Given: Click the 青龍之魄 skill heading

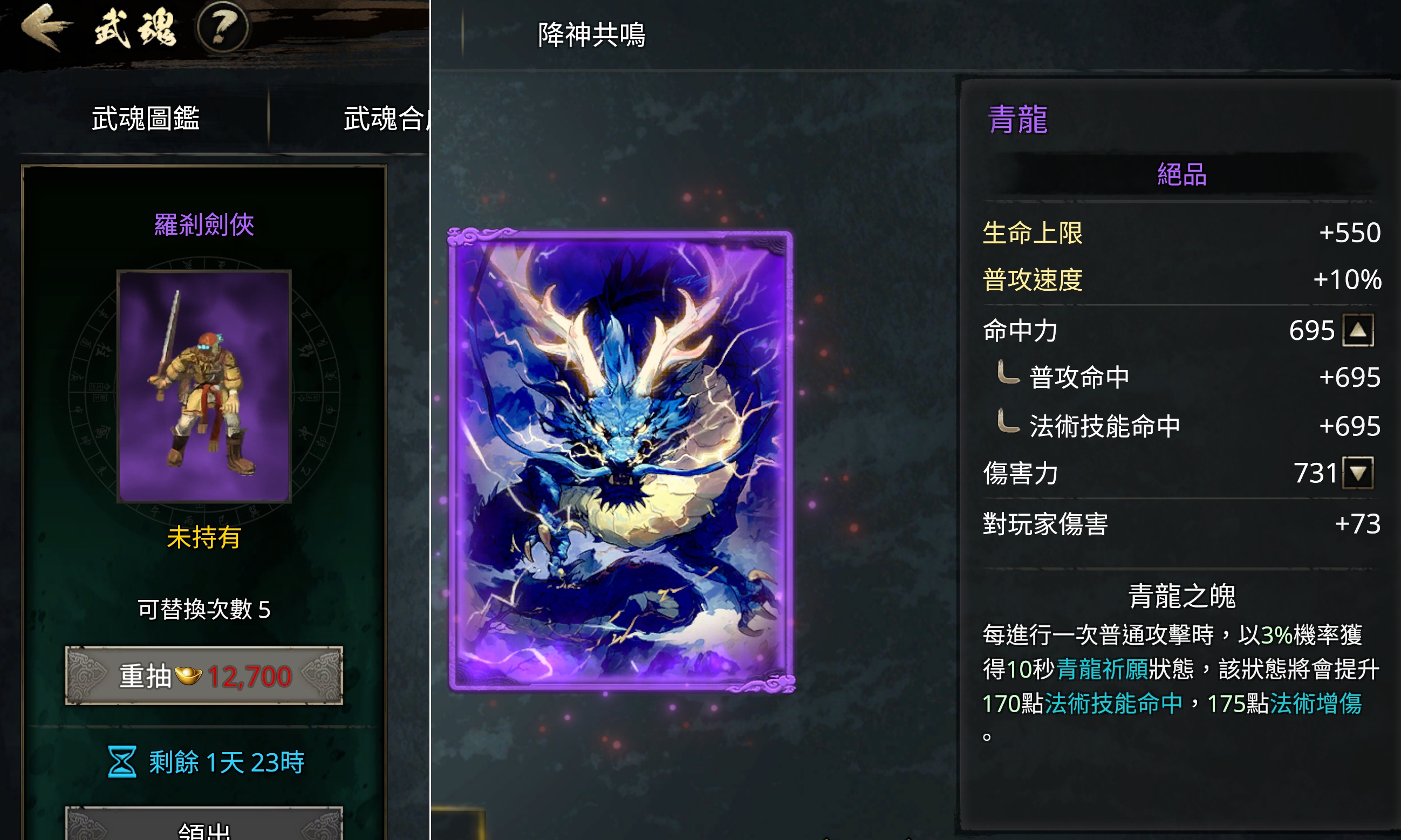Looking at the screenshot, I should tap(1181, 596).
